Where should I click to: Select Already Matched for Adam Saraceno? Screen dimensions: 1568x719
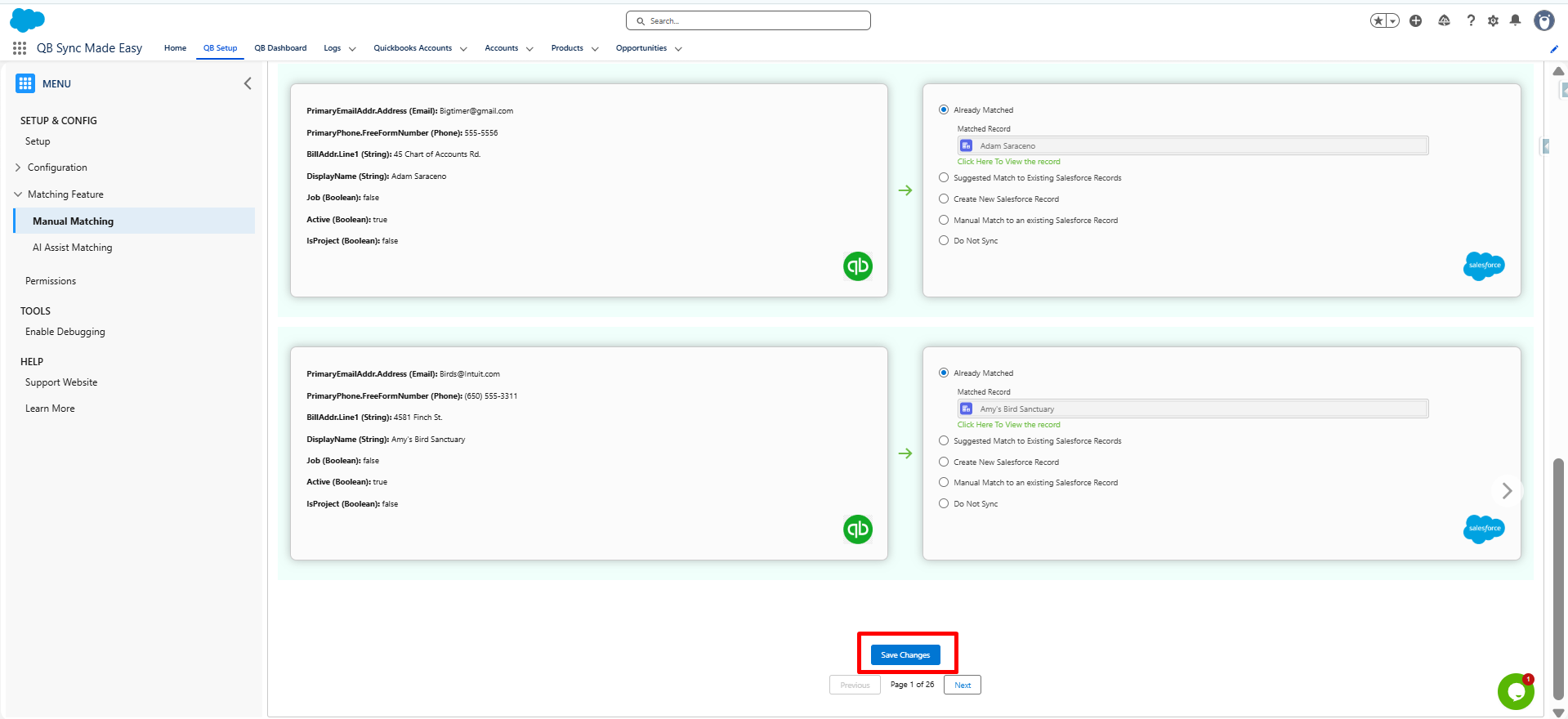[944, 109]
